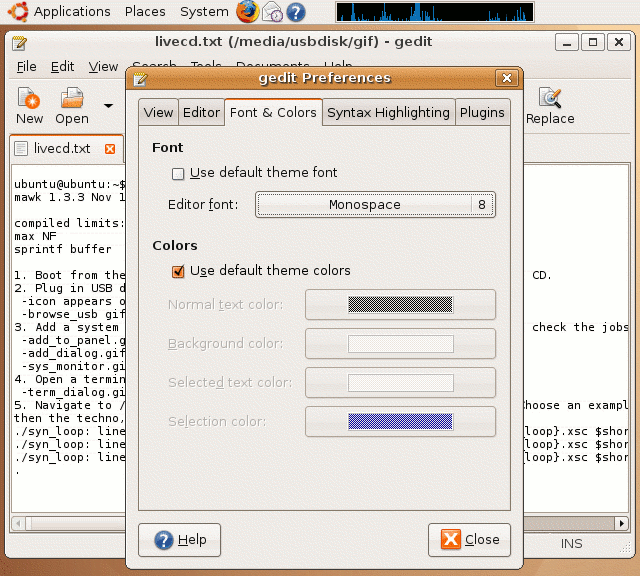This screenshot has width=640, height=576.
Task: Open the View menu in gedit
Action: (x=103, y=67)
